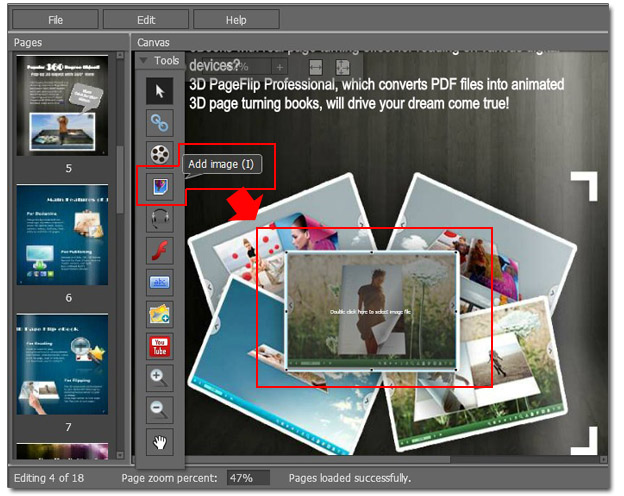Select the Add sound headphones tool

160,219
